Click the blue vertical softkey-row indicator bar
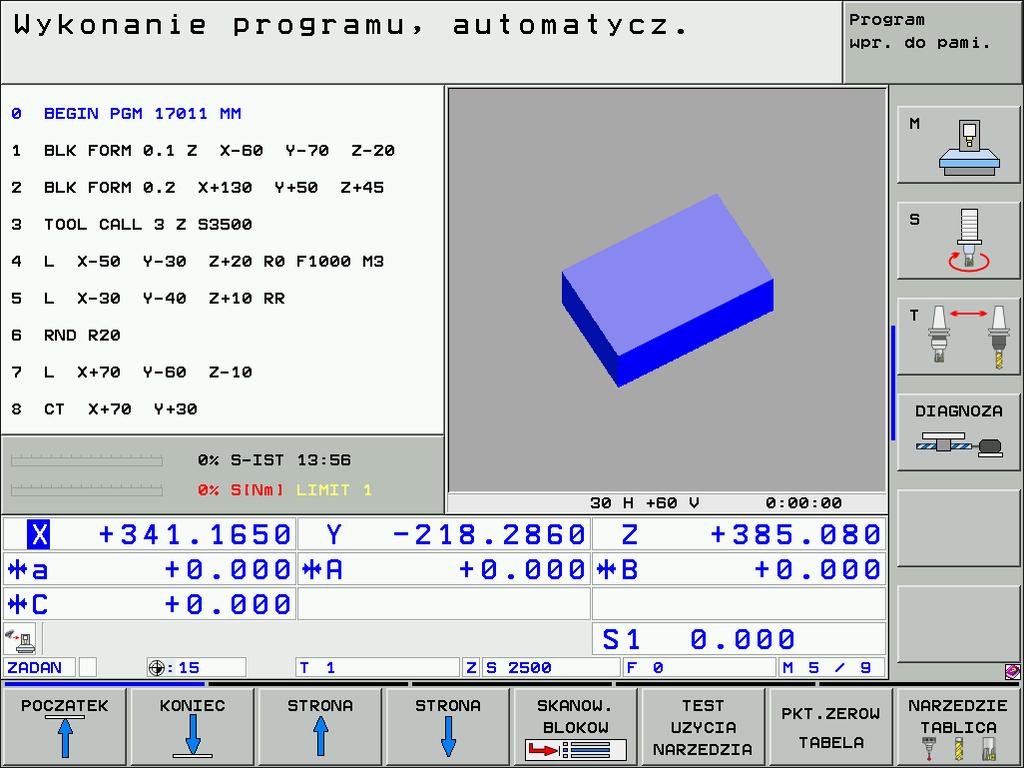1024x768 pixels. coord(893,383)
